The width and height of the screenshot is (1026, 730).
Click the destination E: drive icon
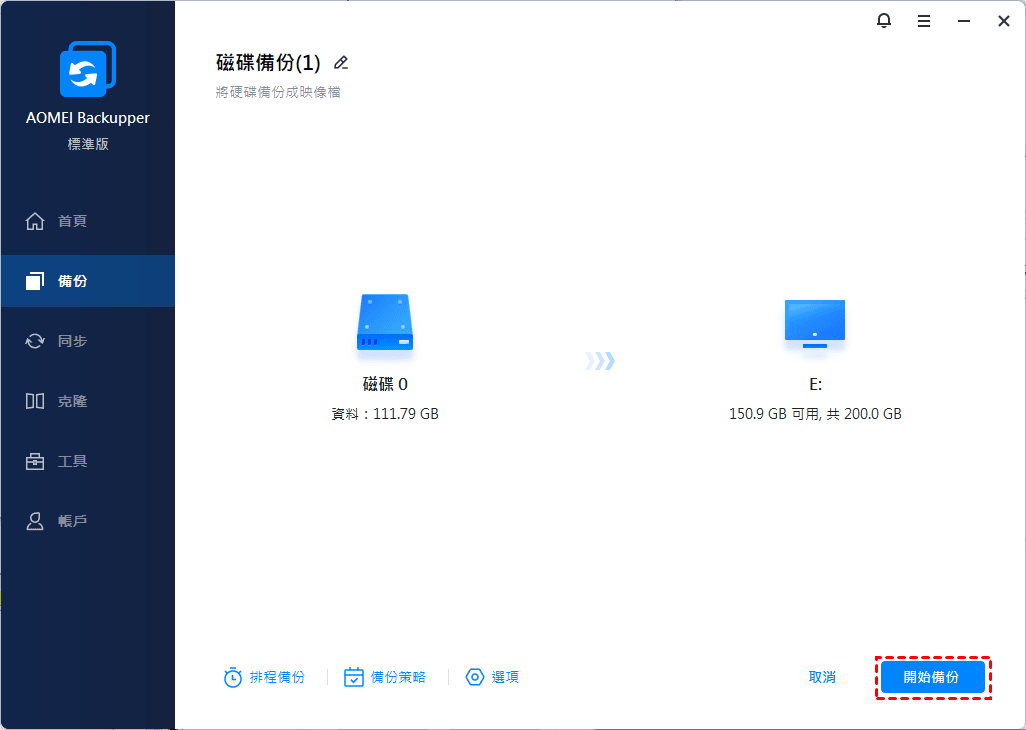815,324
